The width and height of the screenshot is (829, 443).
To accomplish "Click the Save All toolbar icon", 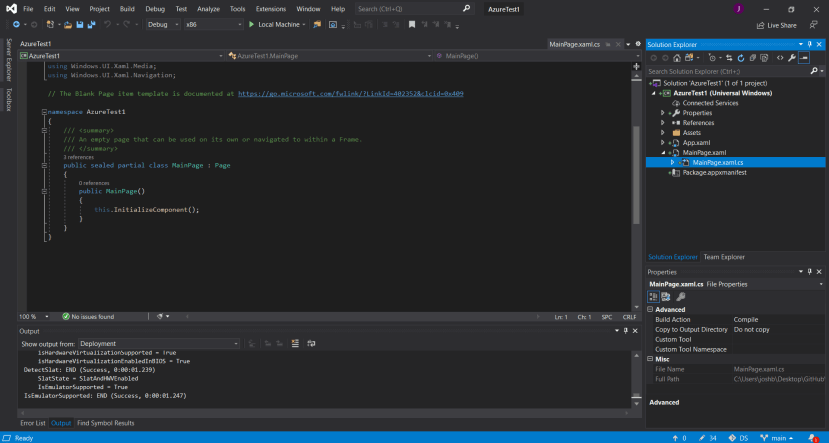I will [x=91, y=24].
